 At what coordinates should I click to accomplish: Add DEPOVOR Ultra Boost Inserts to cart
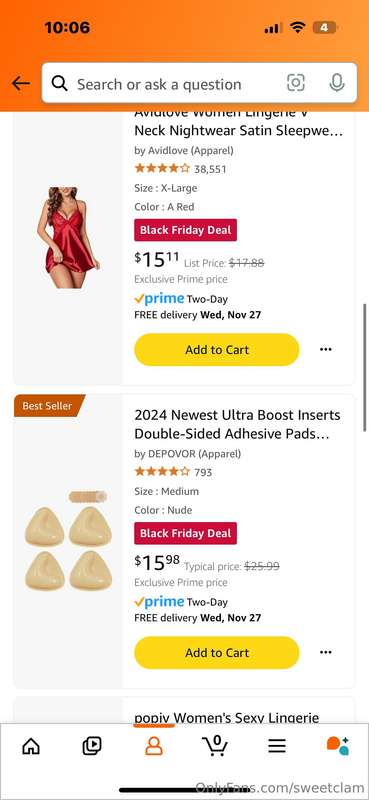[216, 652]
